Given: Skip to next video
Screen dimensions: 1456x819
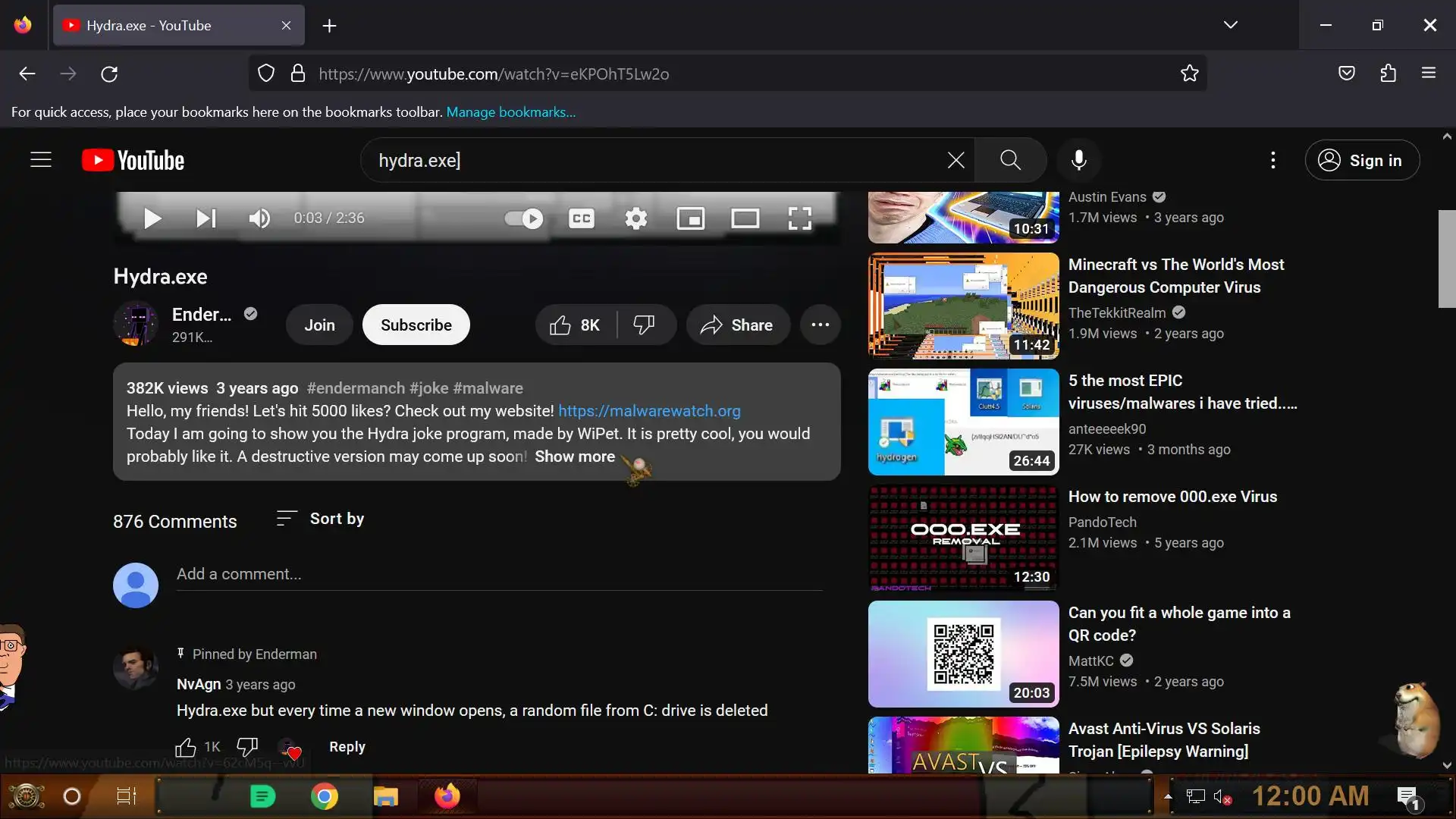Looking at the screenshot, I should [x=206, y=219].
